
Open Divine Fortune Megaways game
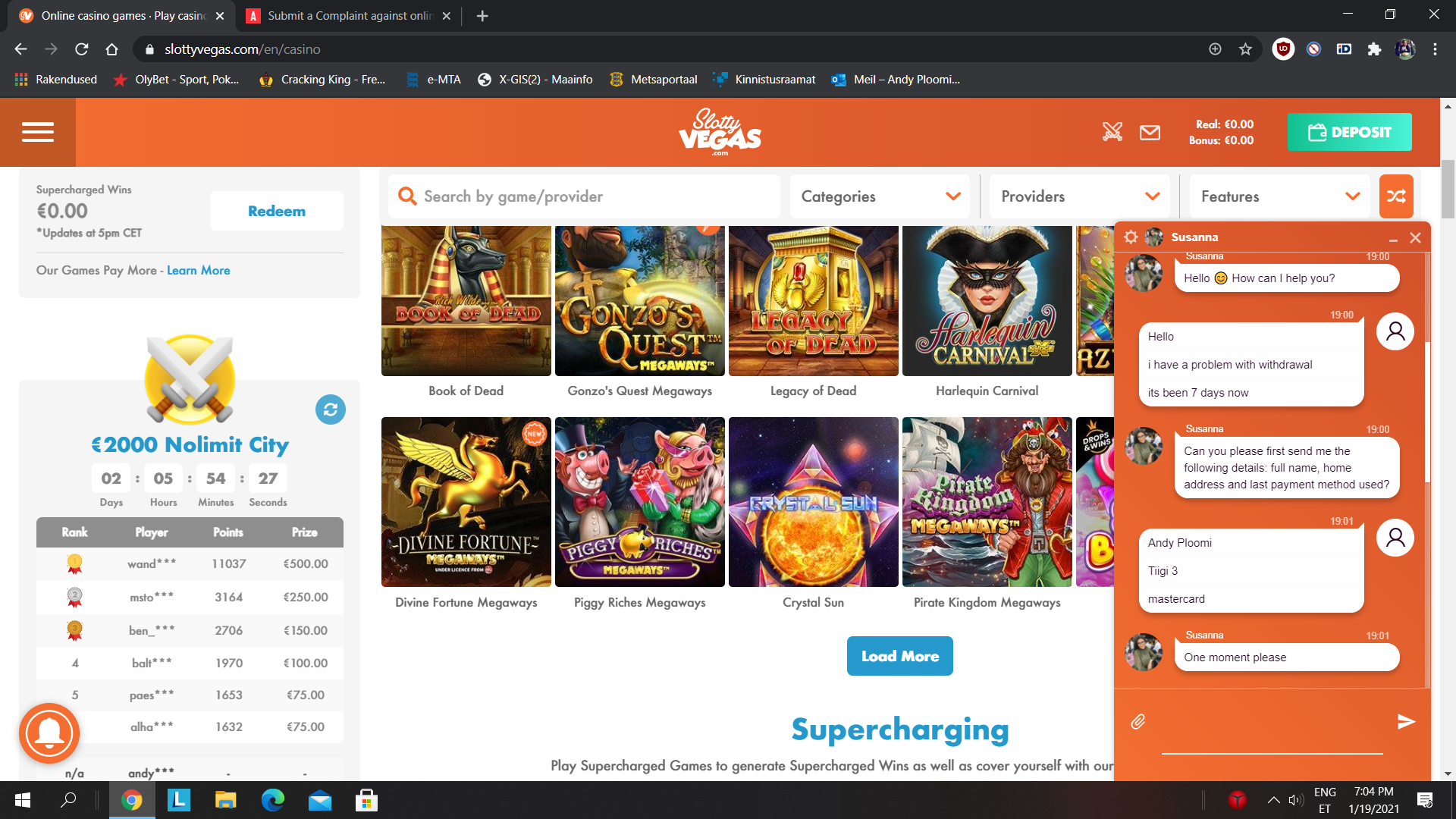pos(466,502)
